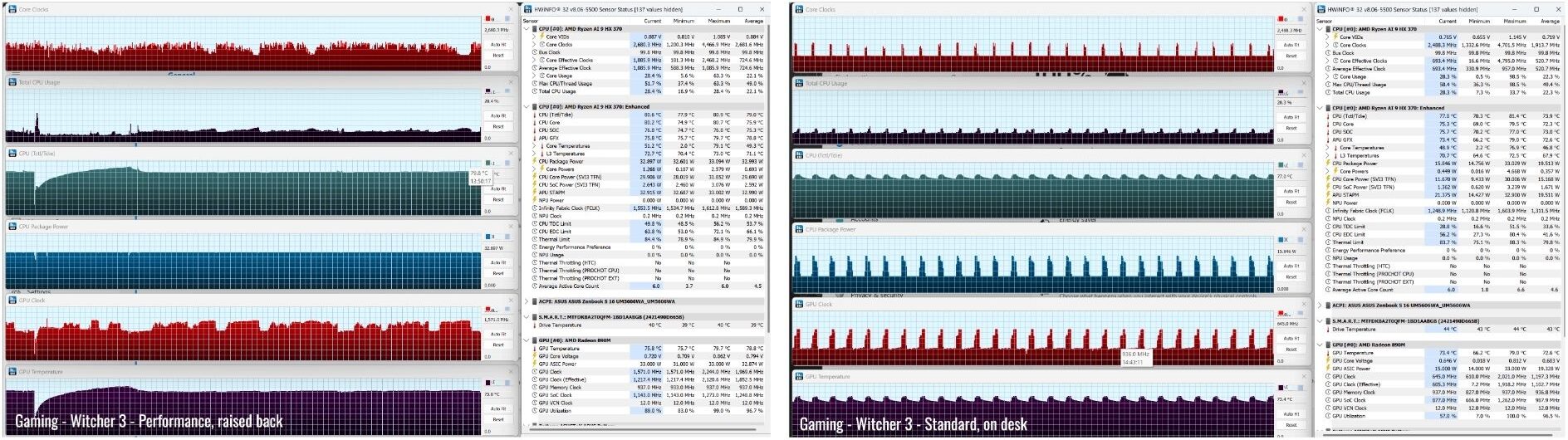Click the Average column header in the right sensor window
Image resolution: width=1568 pixels, height=440 pixels.
click(1549, 21)
